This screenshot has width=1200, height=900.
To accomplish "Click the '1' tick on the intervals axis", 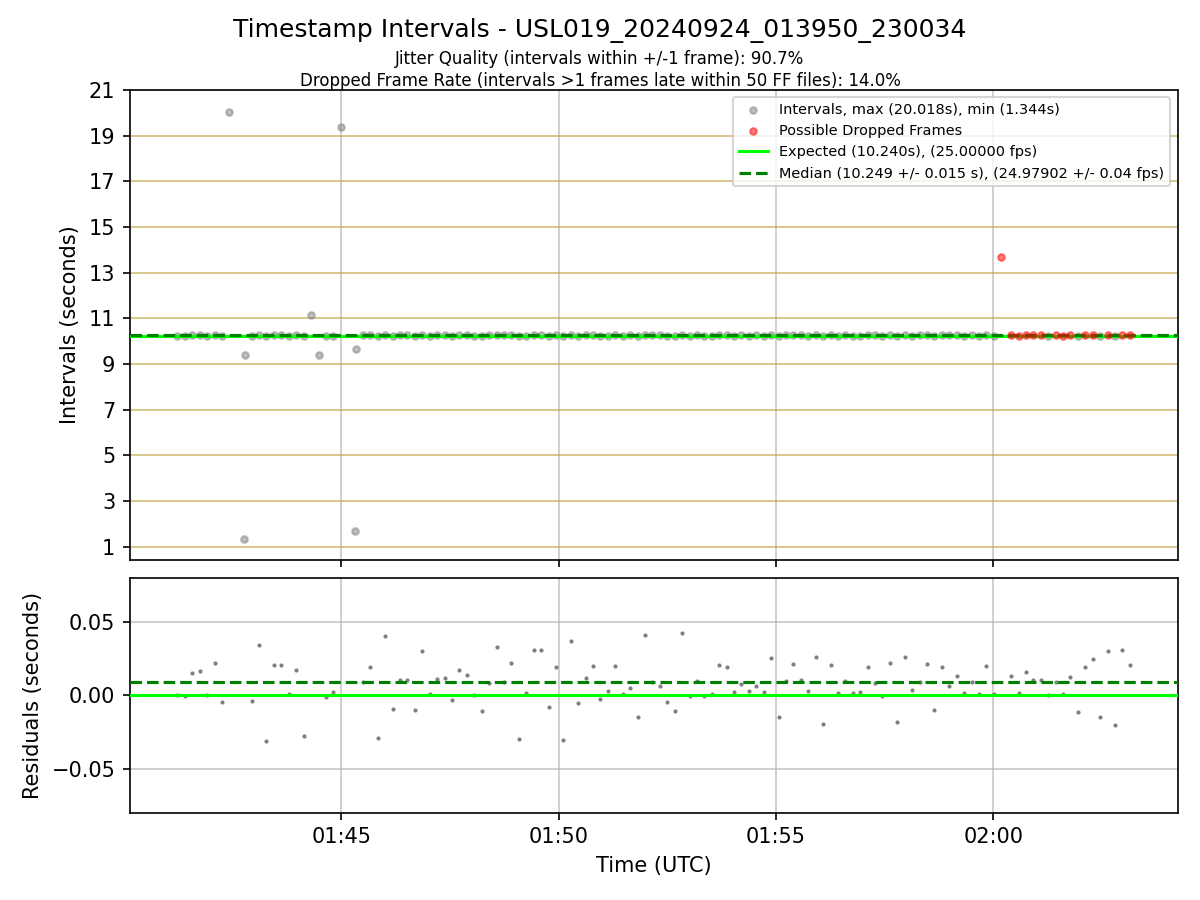I will [x=107, y=547].
